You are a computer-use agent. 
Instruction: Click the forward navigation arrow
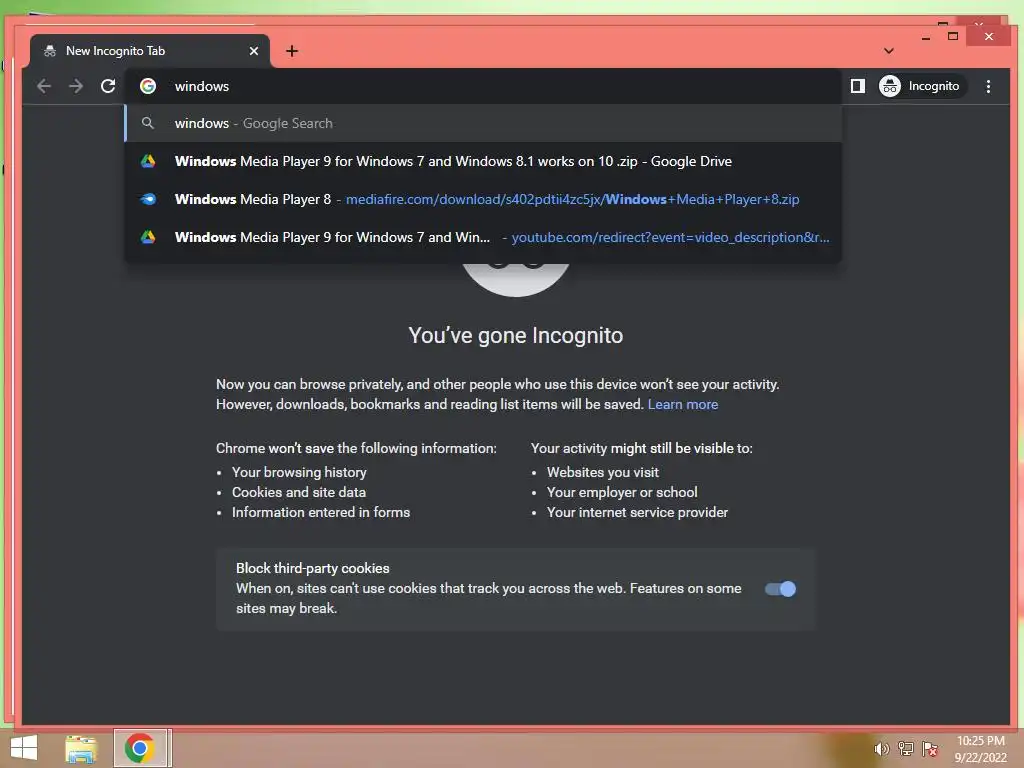[76, 86]
